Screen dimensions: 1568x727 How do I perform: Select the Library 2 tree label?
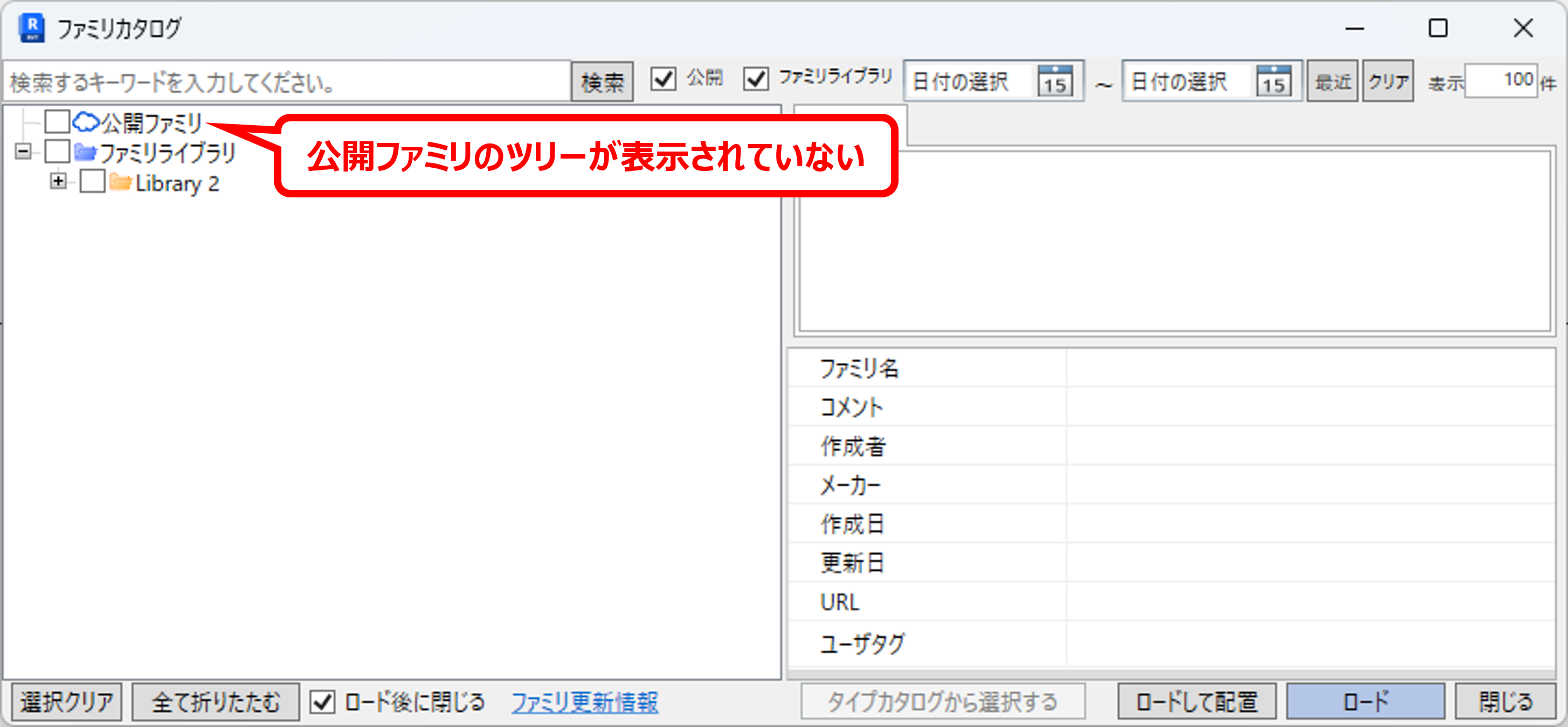point(177,183)
